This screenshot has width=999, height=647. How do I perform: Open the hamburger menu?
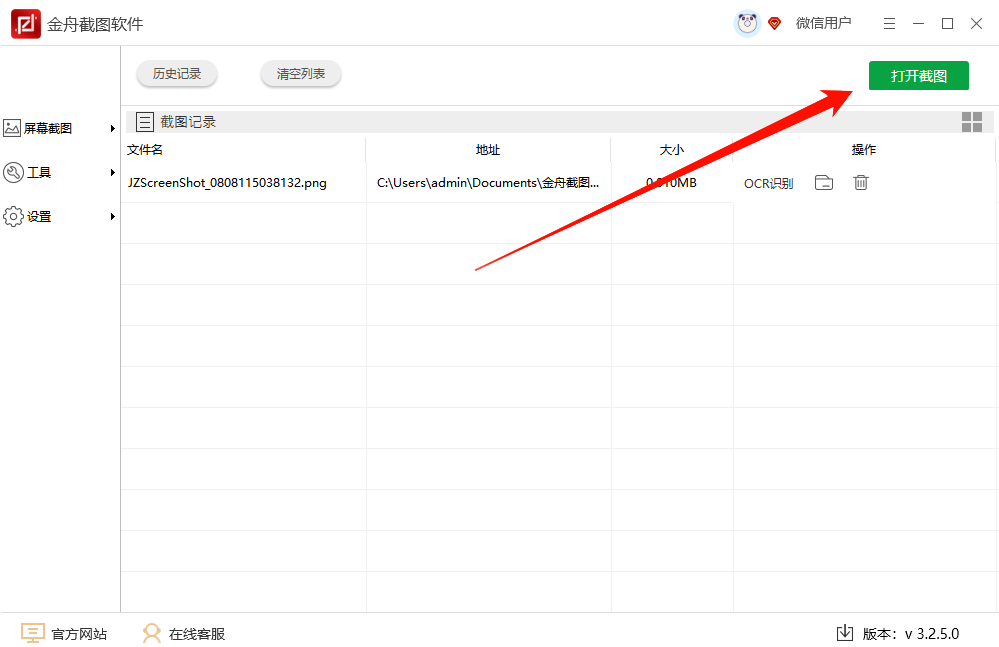pyautogui.click(x=888, y=22)
